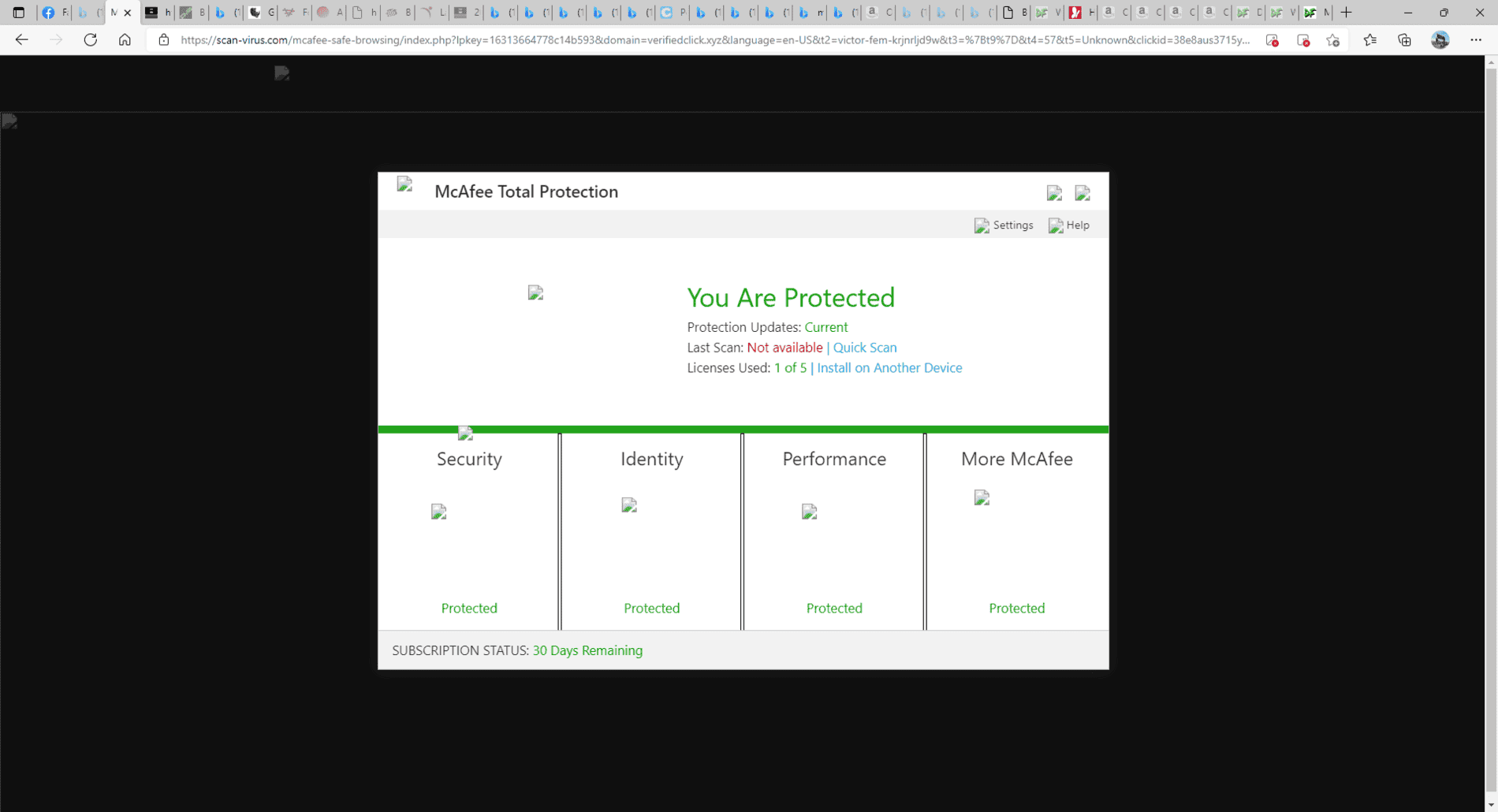Close the active McAfee browser tab
Image resolution: width=1498 pixels, height=812 pixels.
click(x=128, y=13)
